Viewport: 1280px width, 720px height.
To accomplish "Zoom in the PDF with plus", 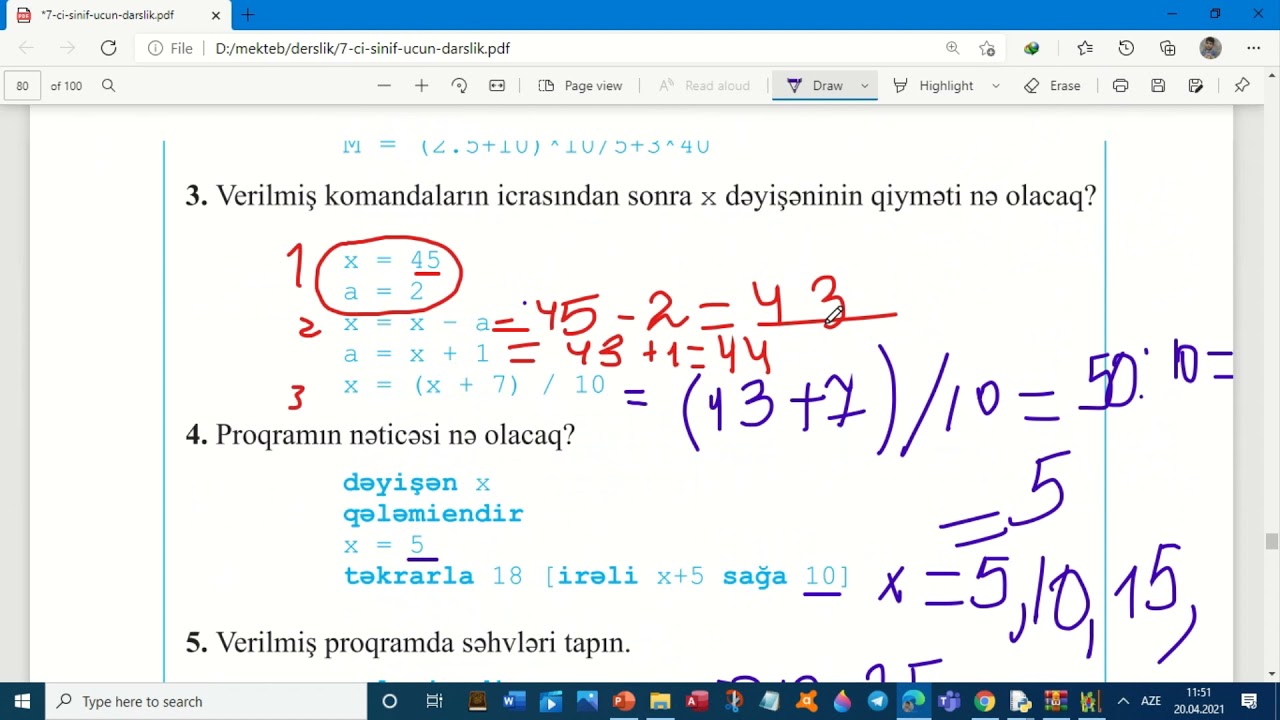I will 421,86.
